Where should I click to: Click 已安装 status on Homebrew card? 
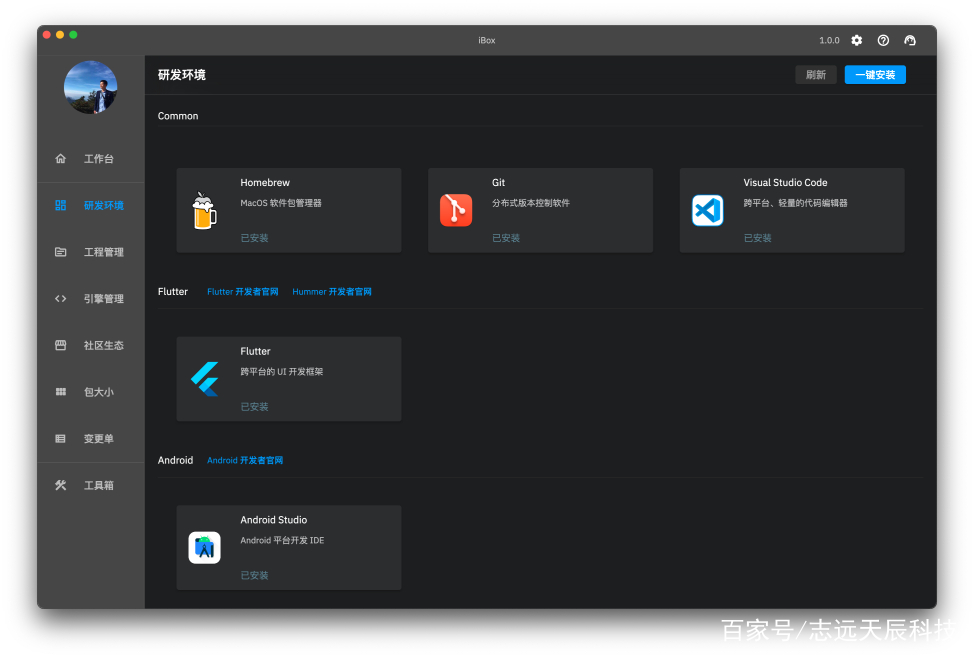[x=254, y=238]
